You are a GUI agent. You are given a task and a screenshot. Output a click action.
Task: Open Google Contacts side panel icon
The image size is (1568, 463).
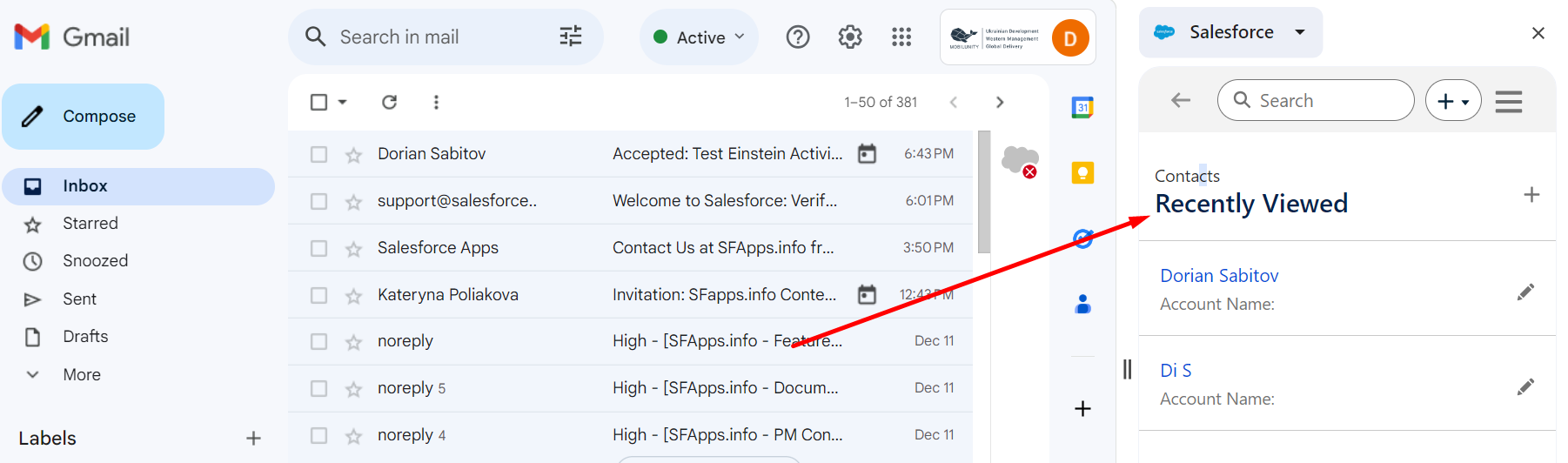tap(1082, 304)
